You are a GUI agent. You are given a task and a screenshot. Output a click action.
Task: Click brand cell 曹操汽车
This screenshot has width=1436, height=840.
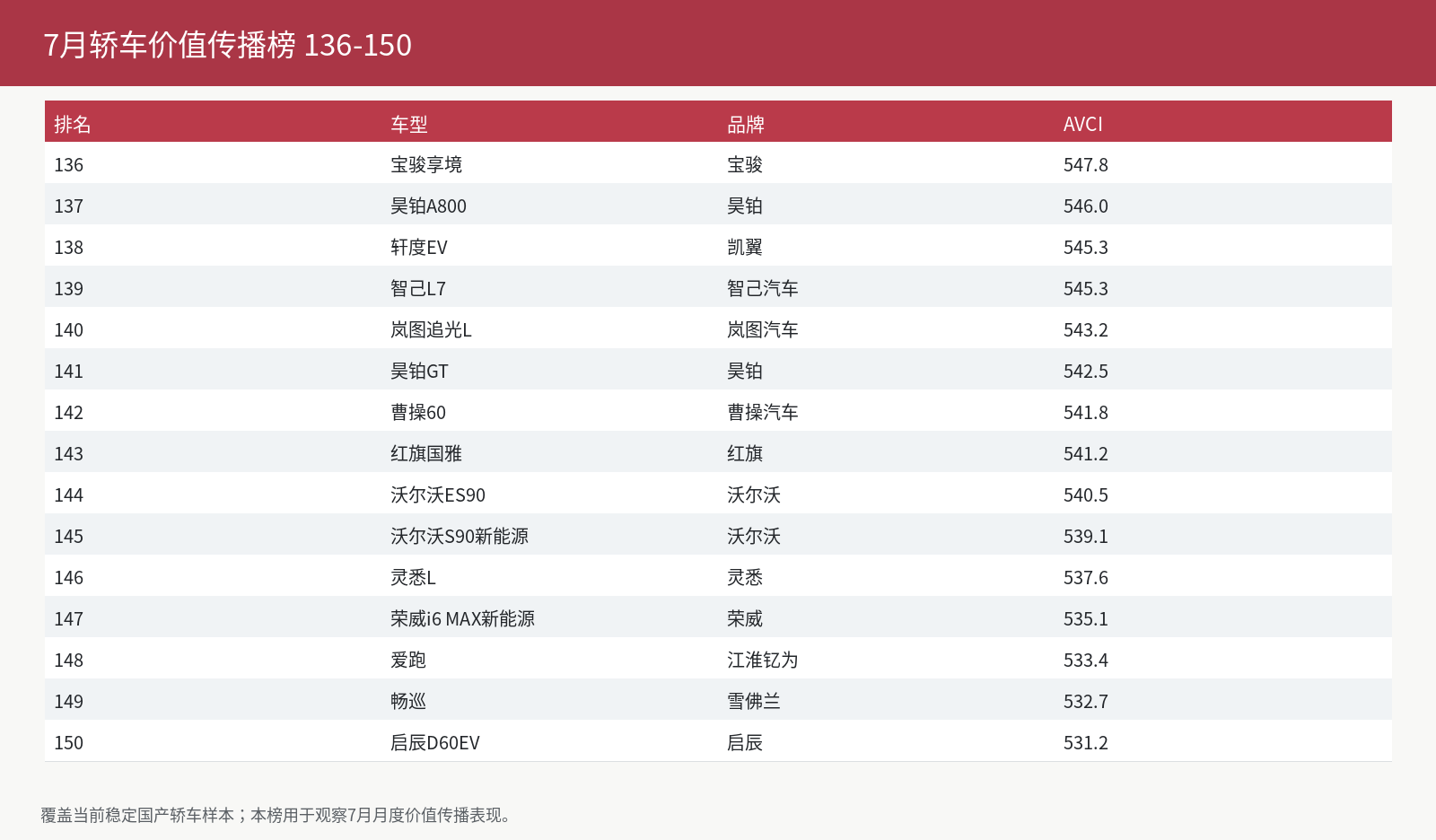tap(763, 413)
